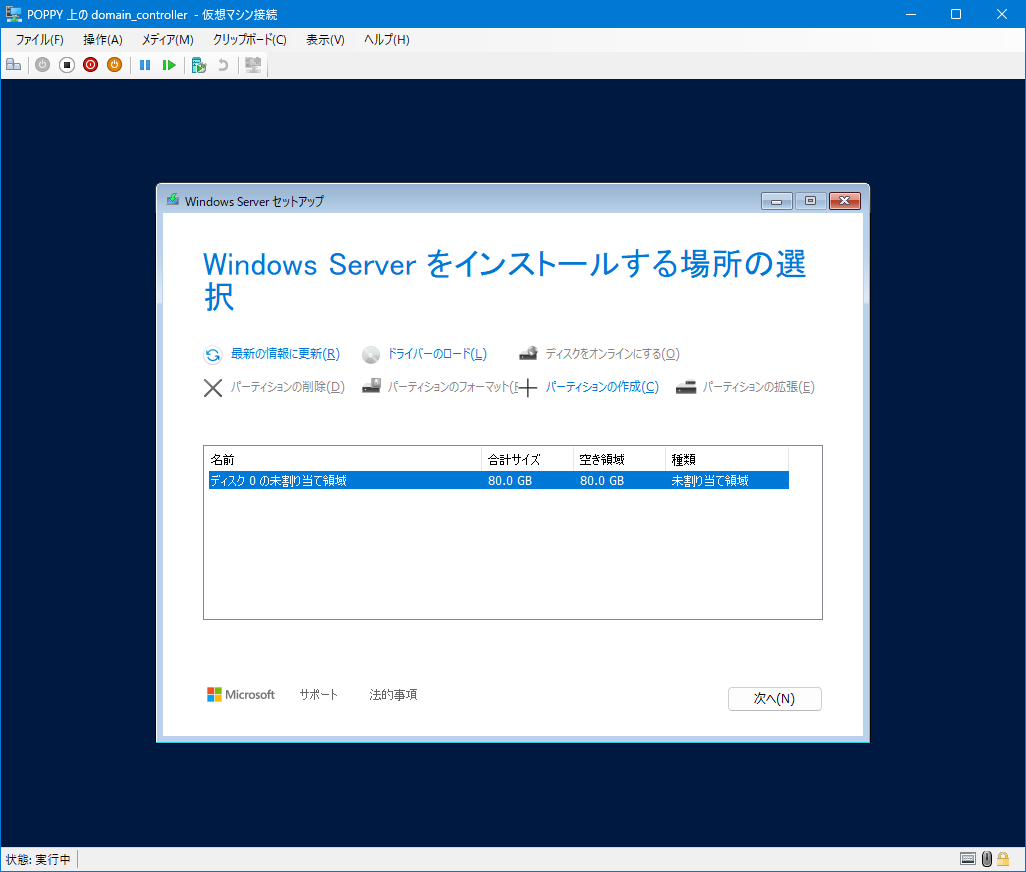Viewport: 1026px width, 872px height.
Task: Click the format partition drive icon
Action: click(x=371, y=386)
